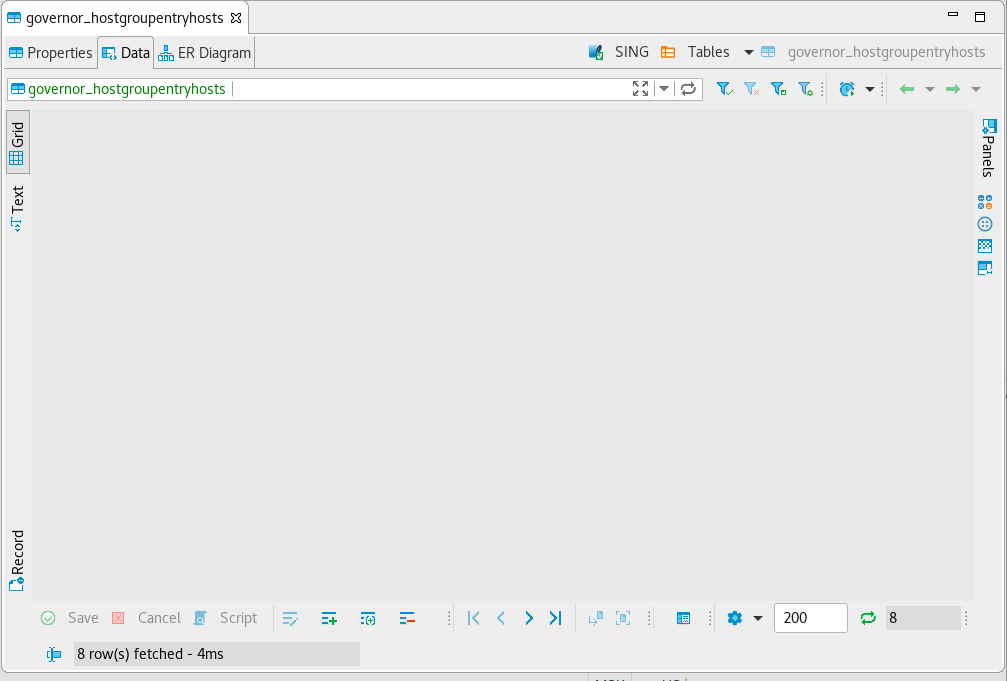
Task: Select governor_hostgroupentryhosts editor tab
Action: click(x=125, y=18)
